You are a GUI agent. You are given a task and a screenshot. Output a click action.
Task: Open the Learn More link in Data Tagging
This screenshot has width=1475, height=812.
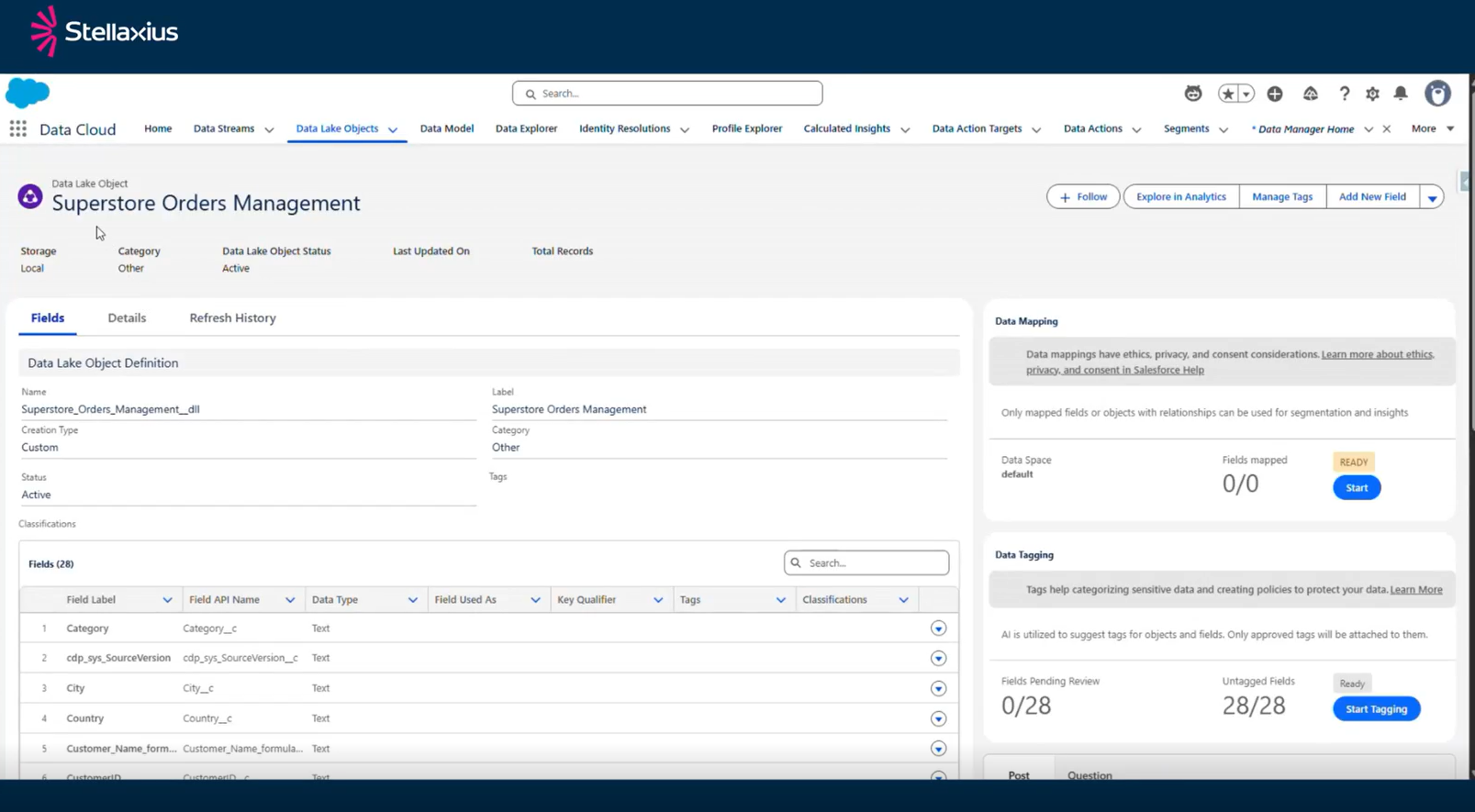(1416, 590)
